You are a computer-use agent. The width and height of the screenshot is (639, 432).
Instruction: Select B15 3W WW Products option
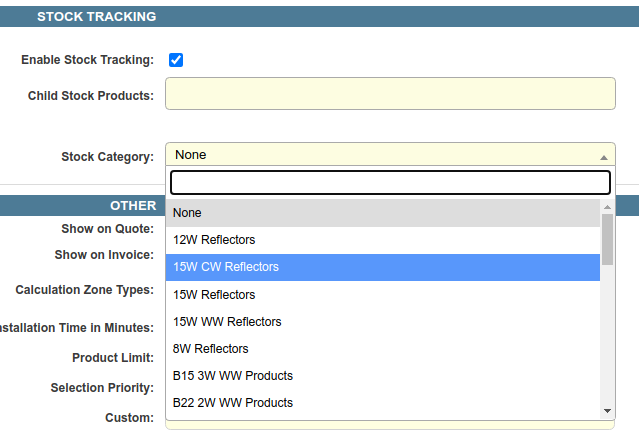(382, 376)
